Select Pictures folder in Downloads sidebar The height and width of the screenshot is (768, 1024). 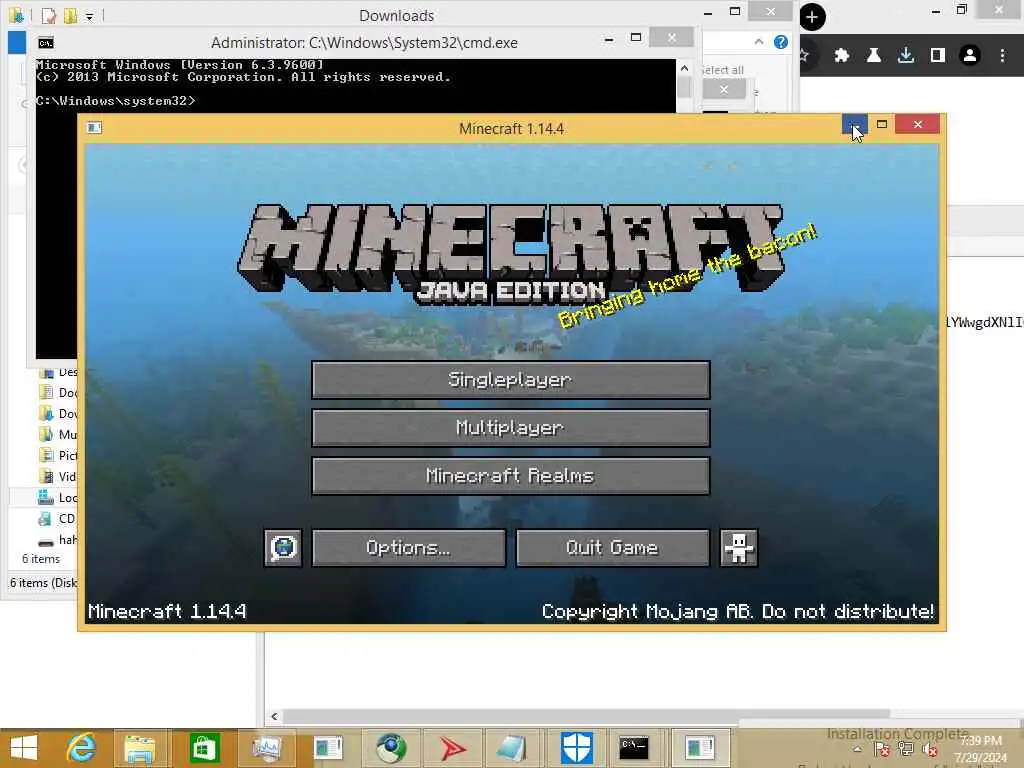click(x=58, y=455)
